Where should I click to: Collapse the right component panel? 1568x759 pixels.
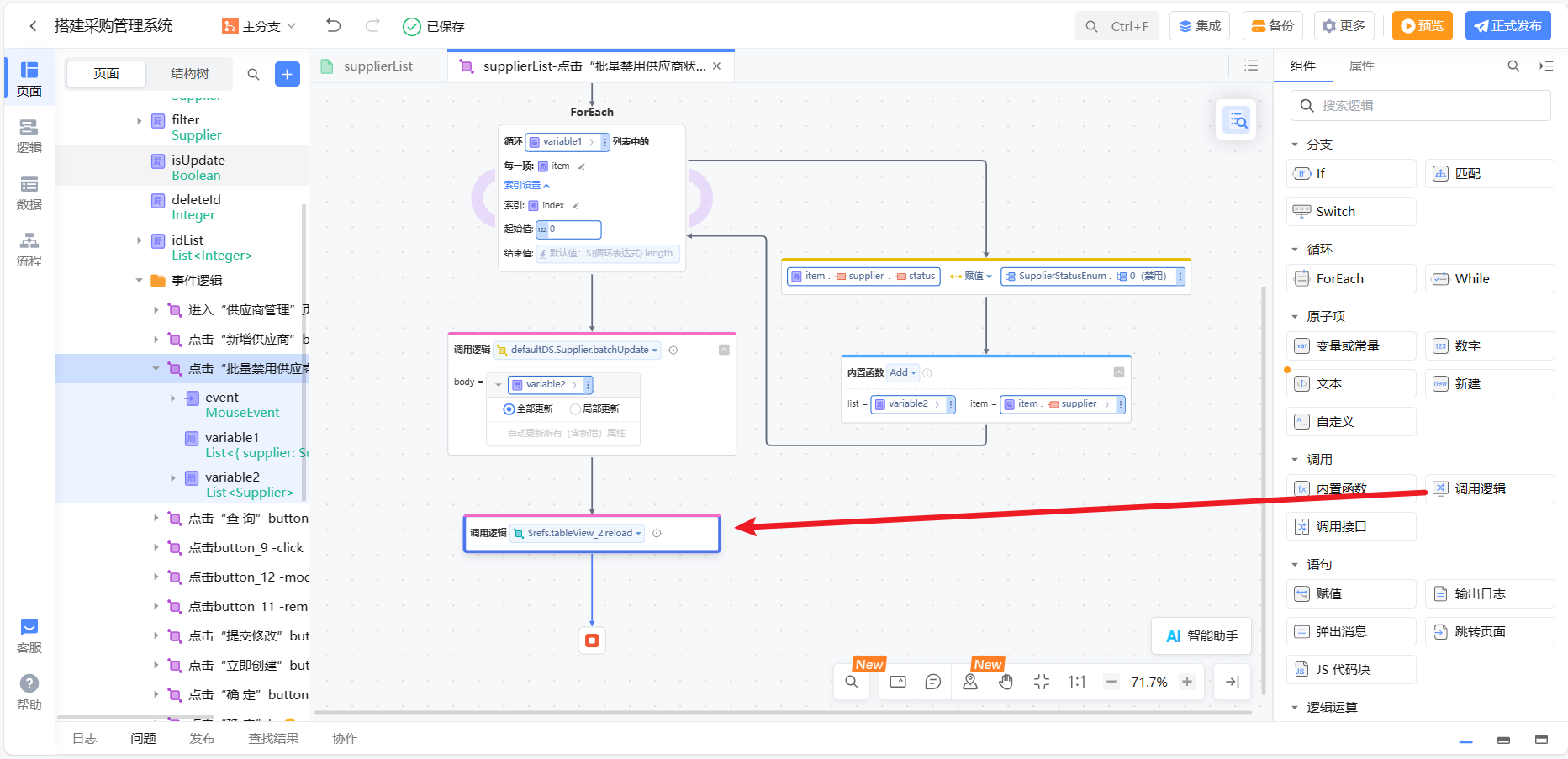click(x=1546, y=66)
